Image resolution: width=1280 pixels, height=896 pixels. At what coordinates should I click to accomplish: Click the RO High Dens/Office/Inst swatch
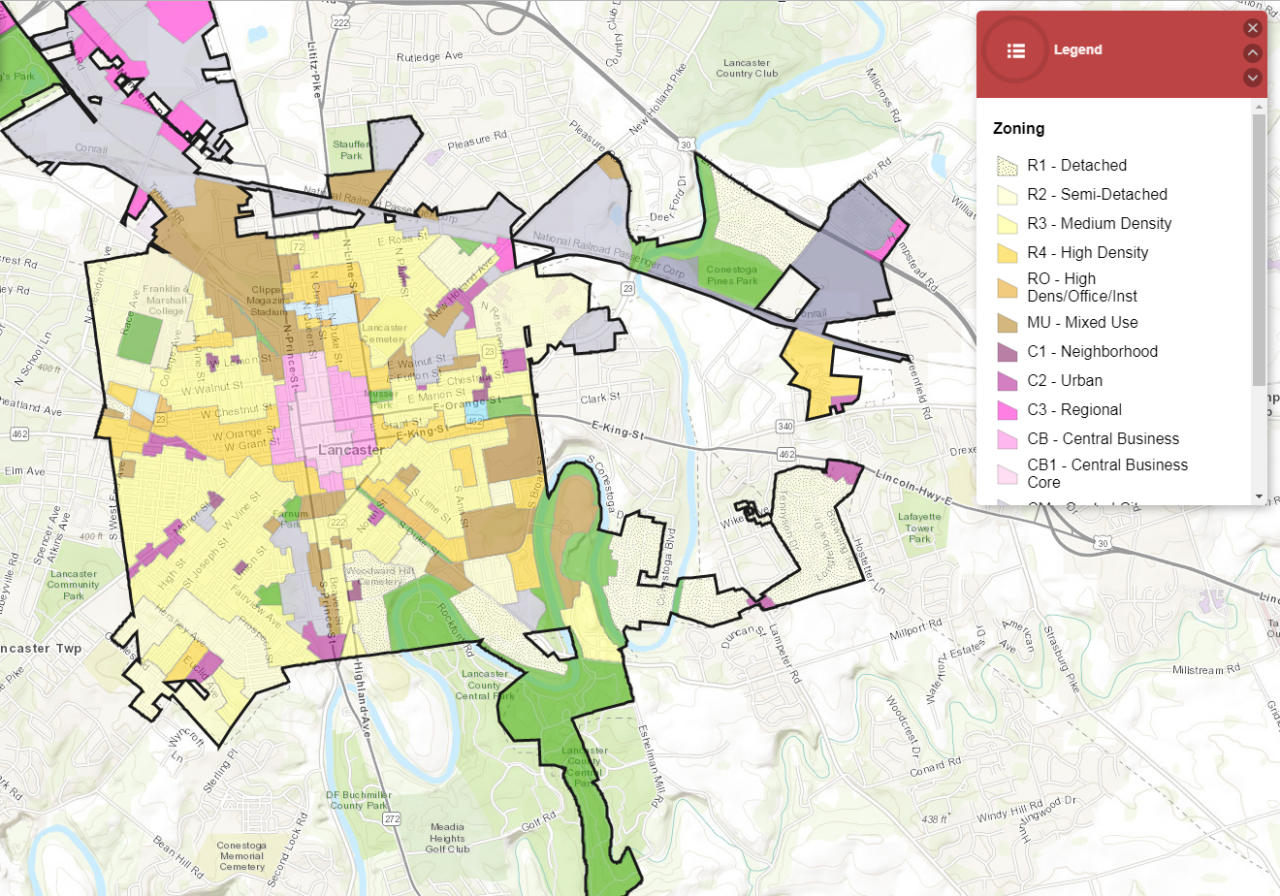tap(1007, 287)
